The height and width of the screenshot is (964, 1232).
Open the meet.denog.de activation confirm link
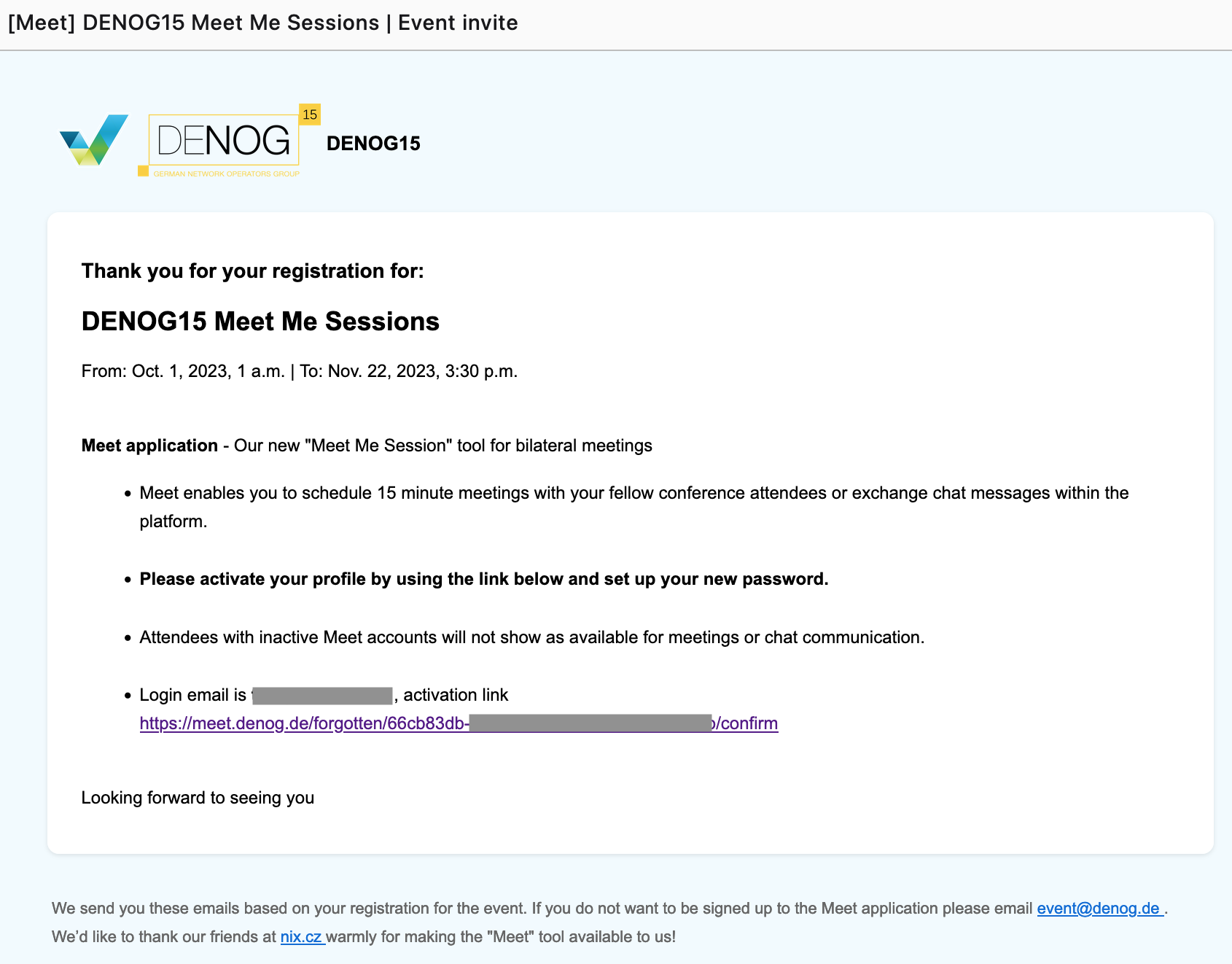point(459,723)
